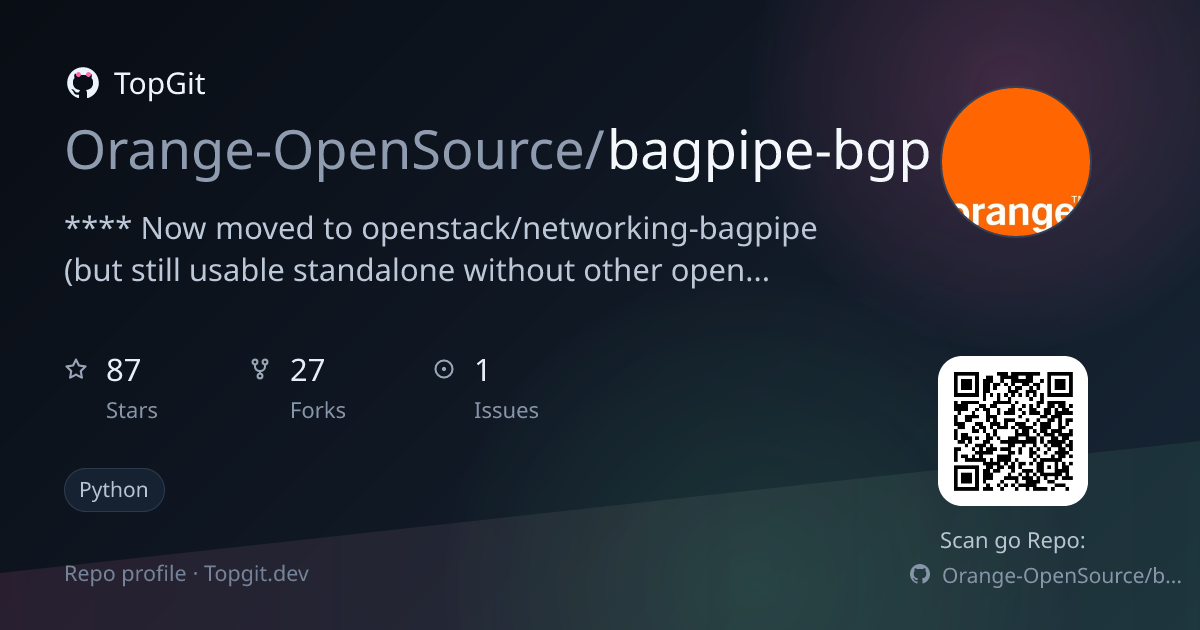1200x630 pixels.
Task: Click the Scan go Repo label
Action: point(1013,541)
